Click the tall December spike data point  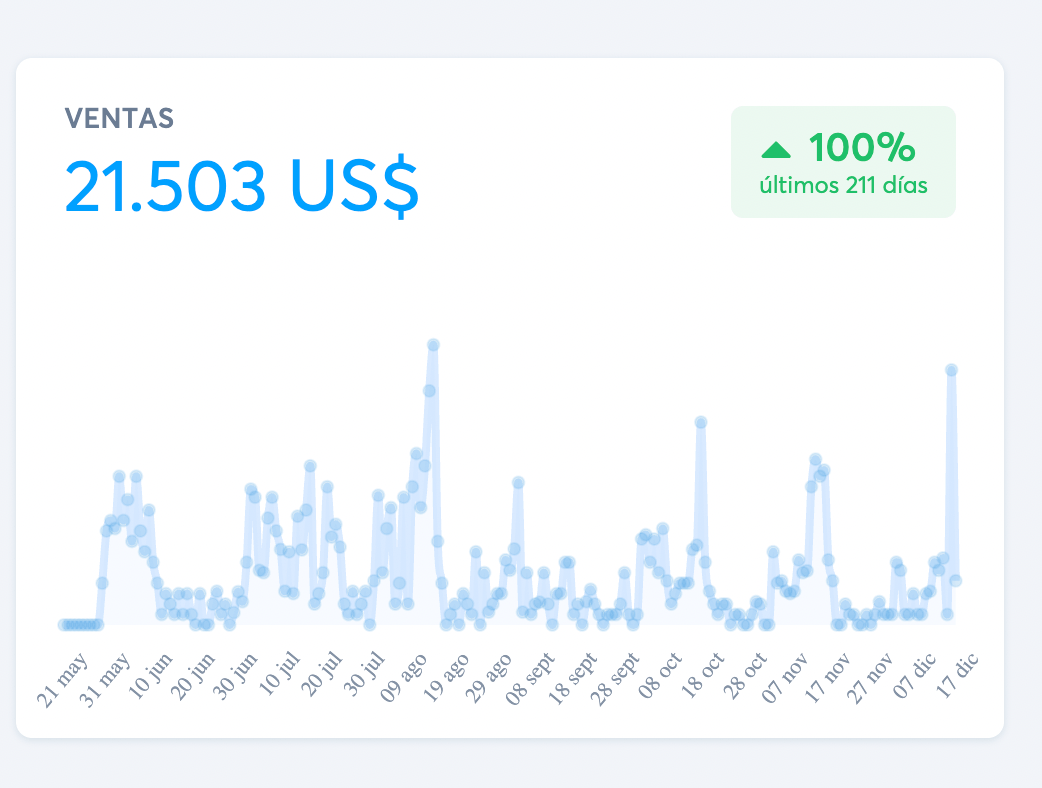click(951, 370)
